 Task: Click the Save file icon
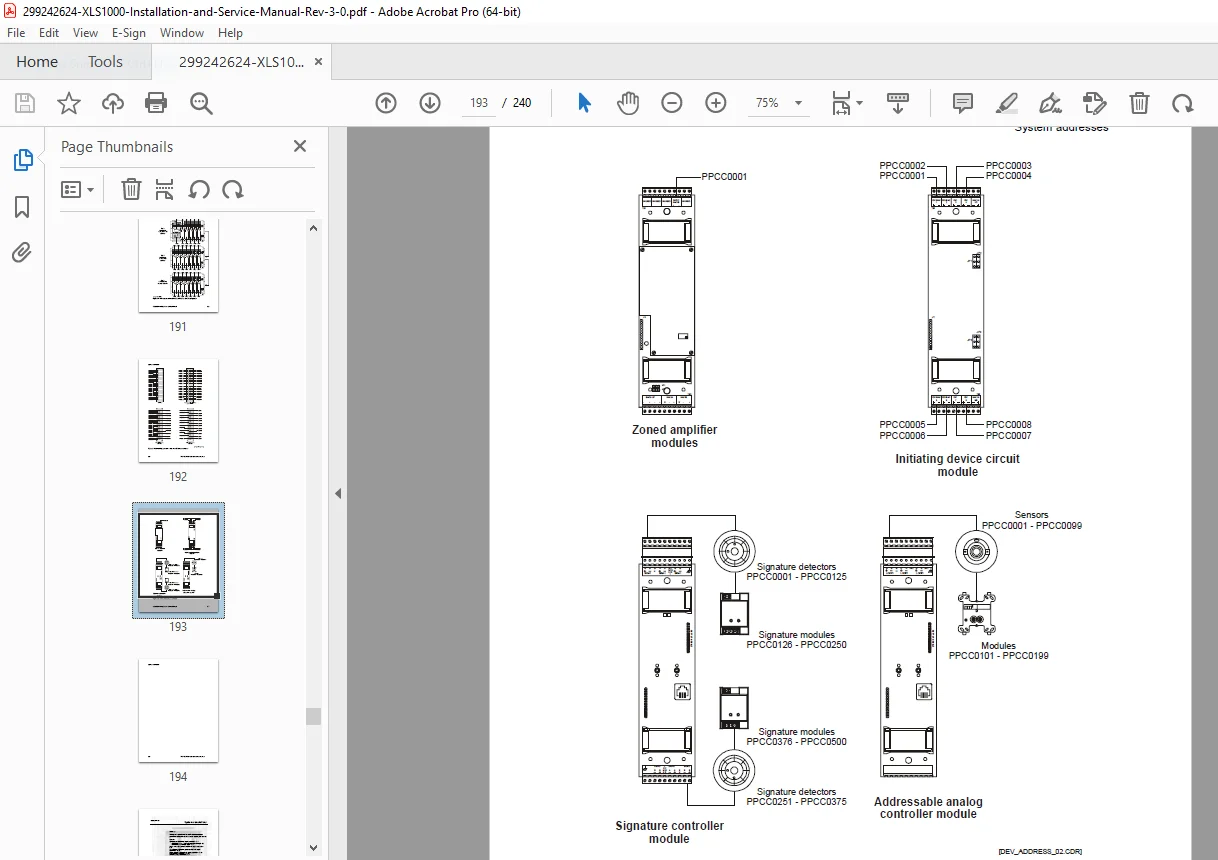coord(25,103)
